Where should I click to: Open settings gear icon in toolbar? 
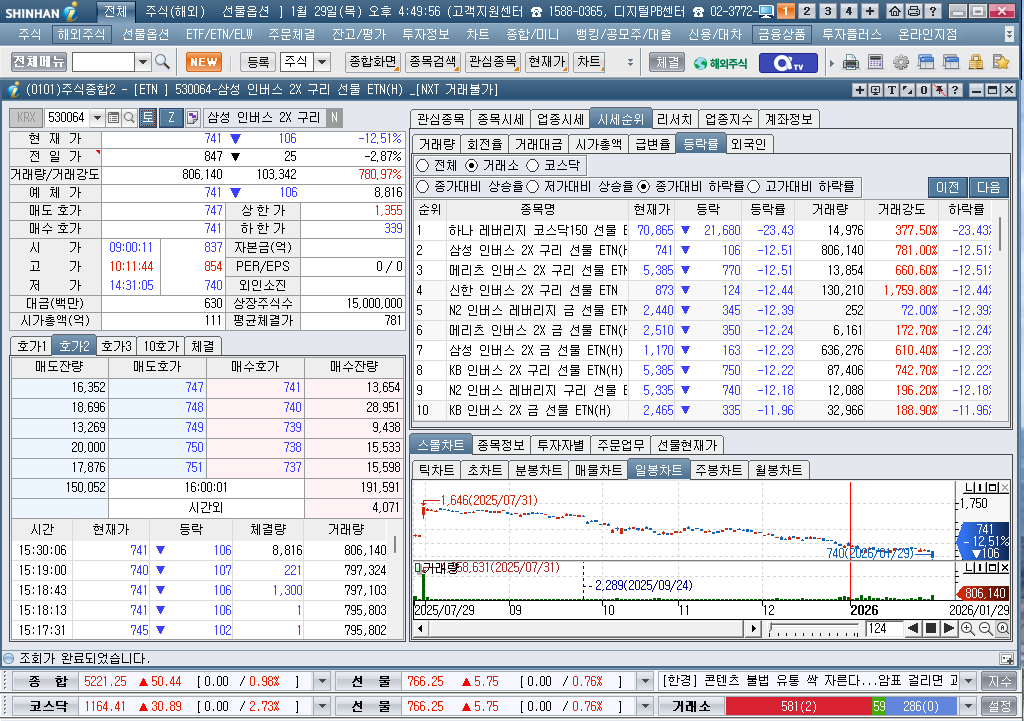pyautogui.click(x=901, y=63)
